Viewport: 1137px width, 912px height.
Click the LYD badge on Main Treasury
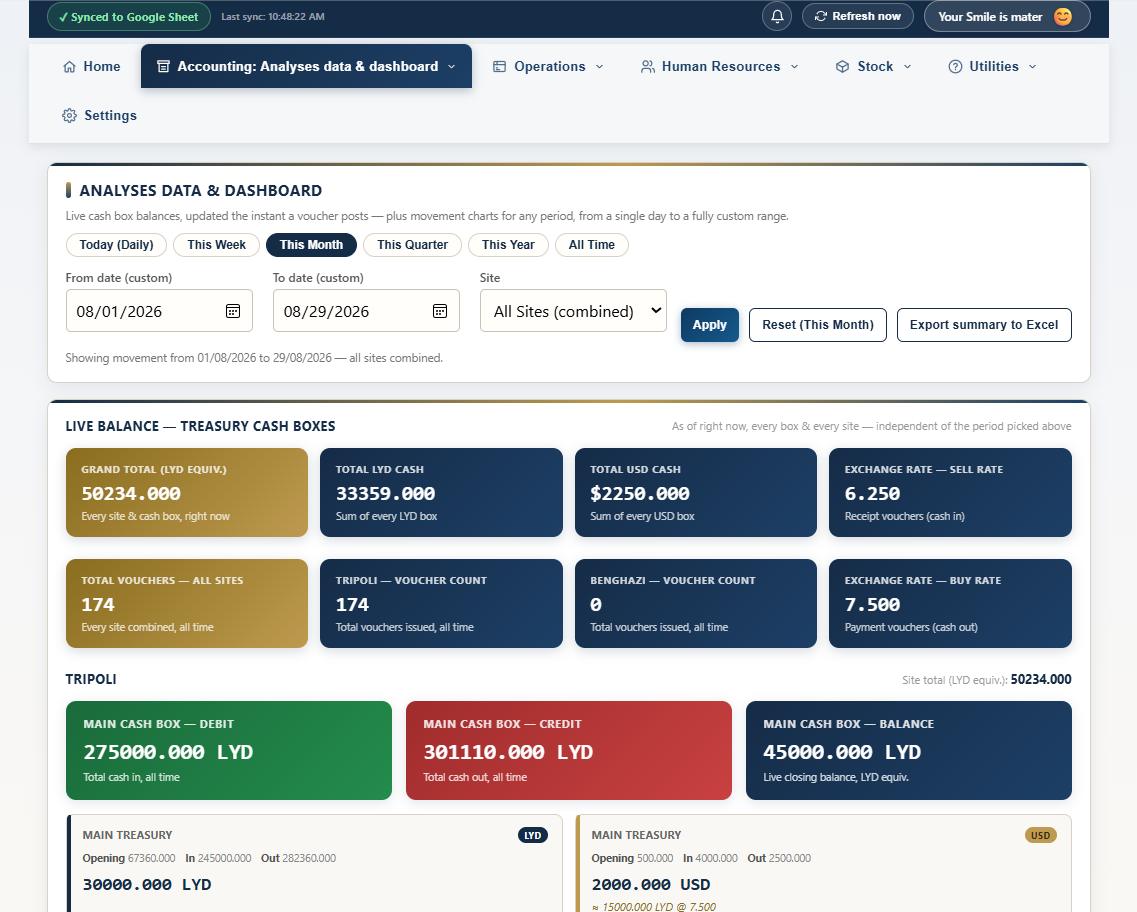pyautogui.click(x=533, y=835)
